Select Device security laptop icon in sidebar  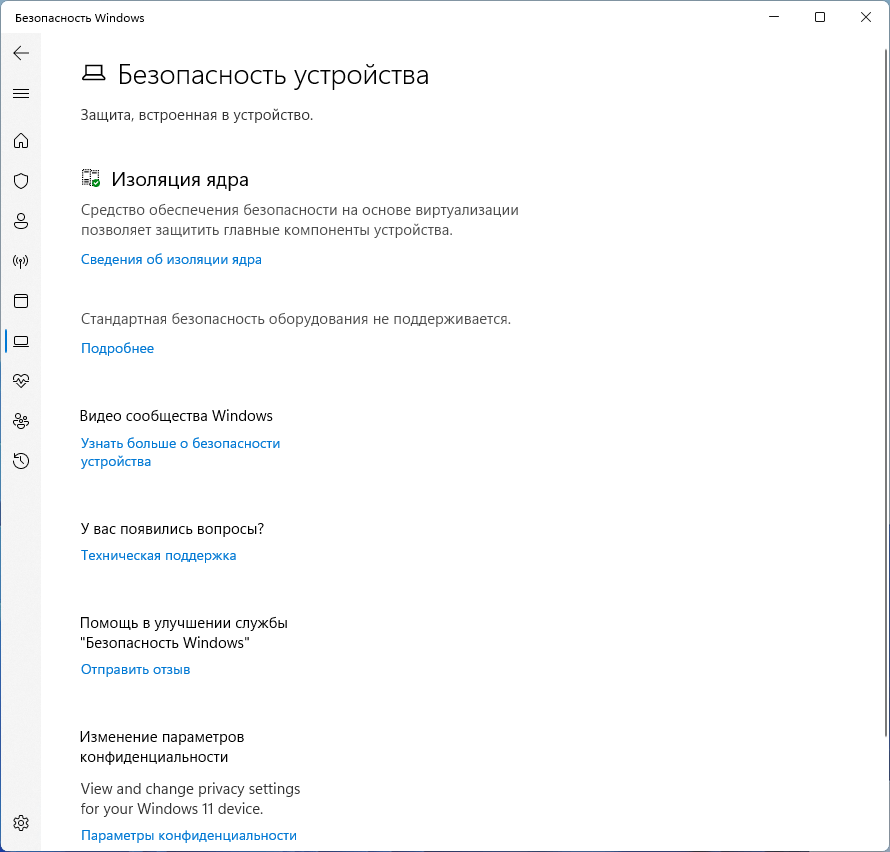(21, 341)
